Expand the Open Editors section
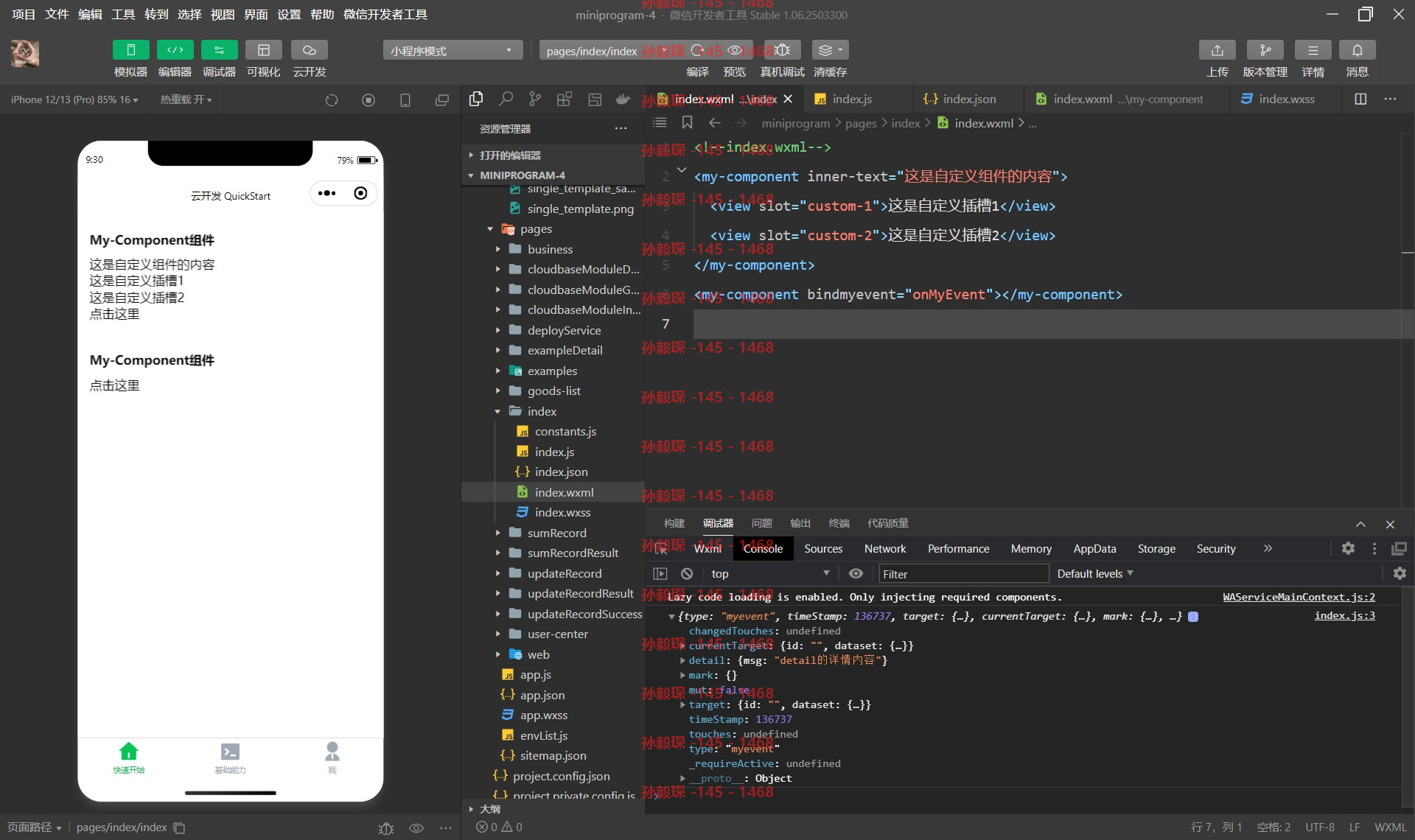This screenshot has width=1415, height=840. (x=553, y=155)
